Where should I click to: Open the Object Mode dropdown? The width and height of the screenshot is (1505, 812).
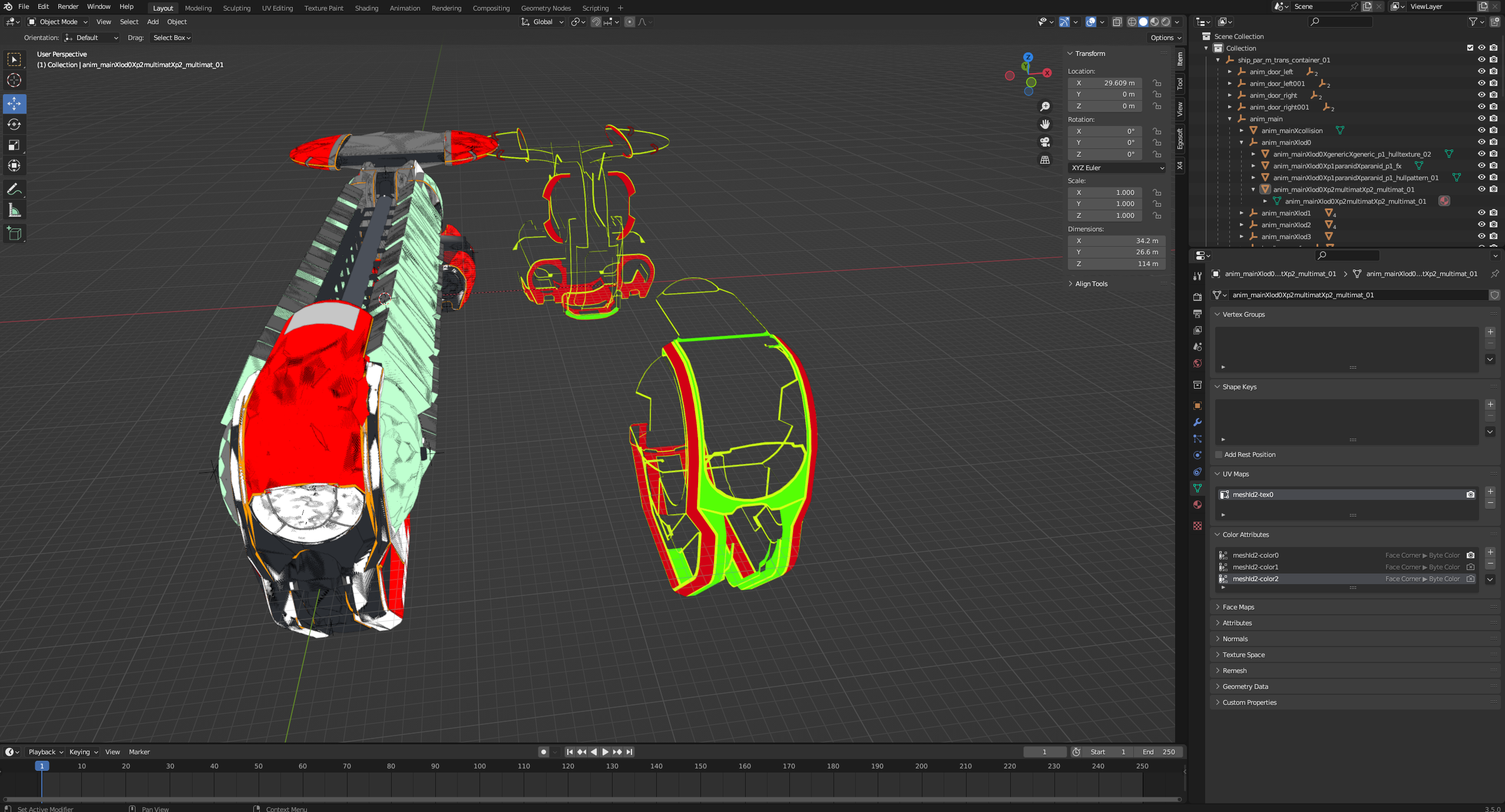(x=58, y=22)
